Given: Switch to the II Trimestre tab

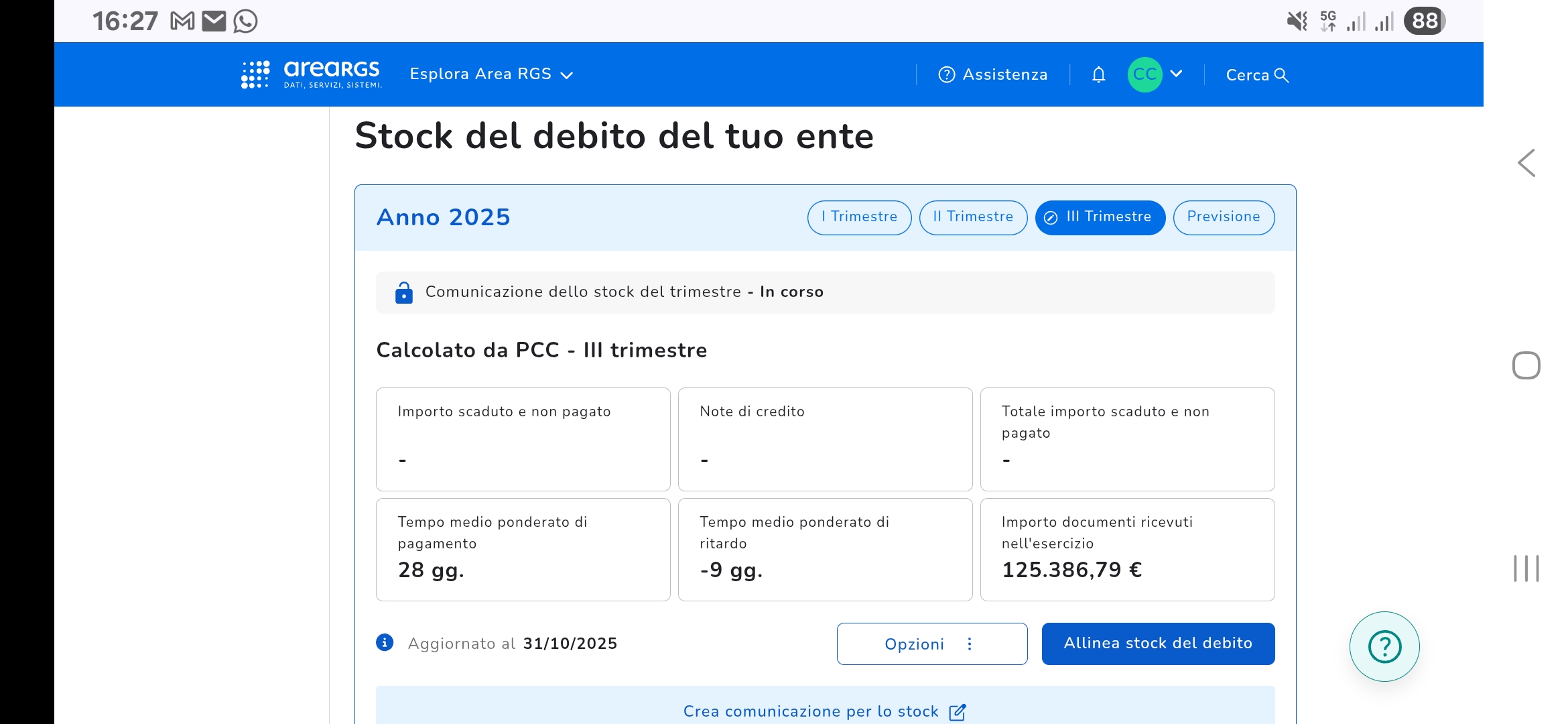Looking at the screenshot, I should click(973, 217).
